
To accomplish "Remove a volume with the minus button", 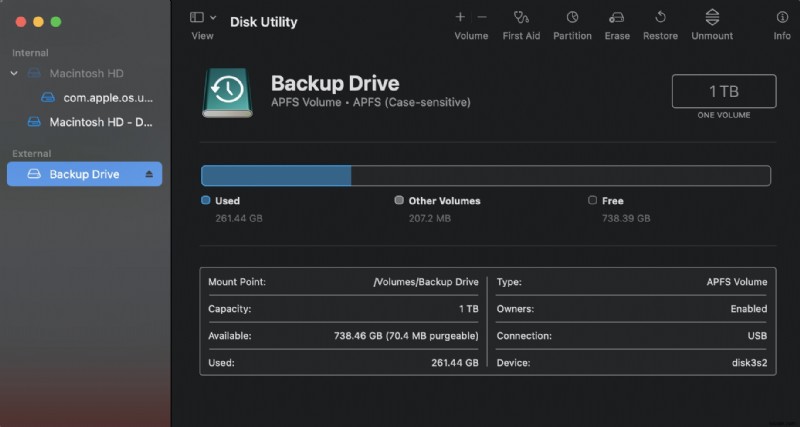I will click(x=482, y=17).
